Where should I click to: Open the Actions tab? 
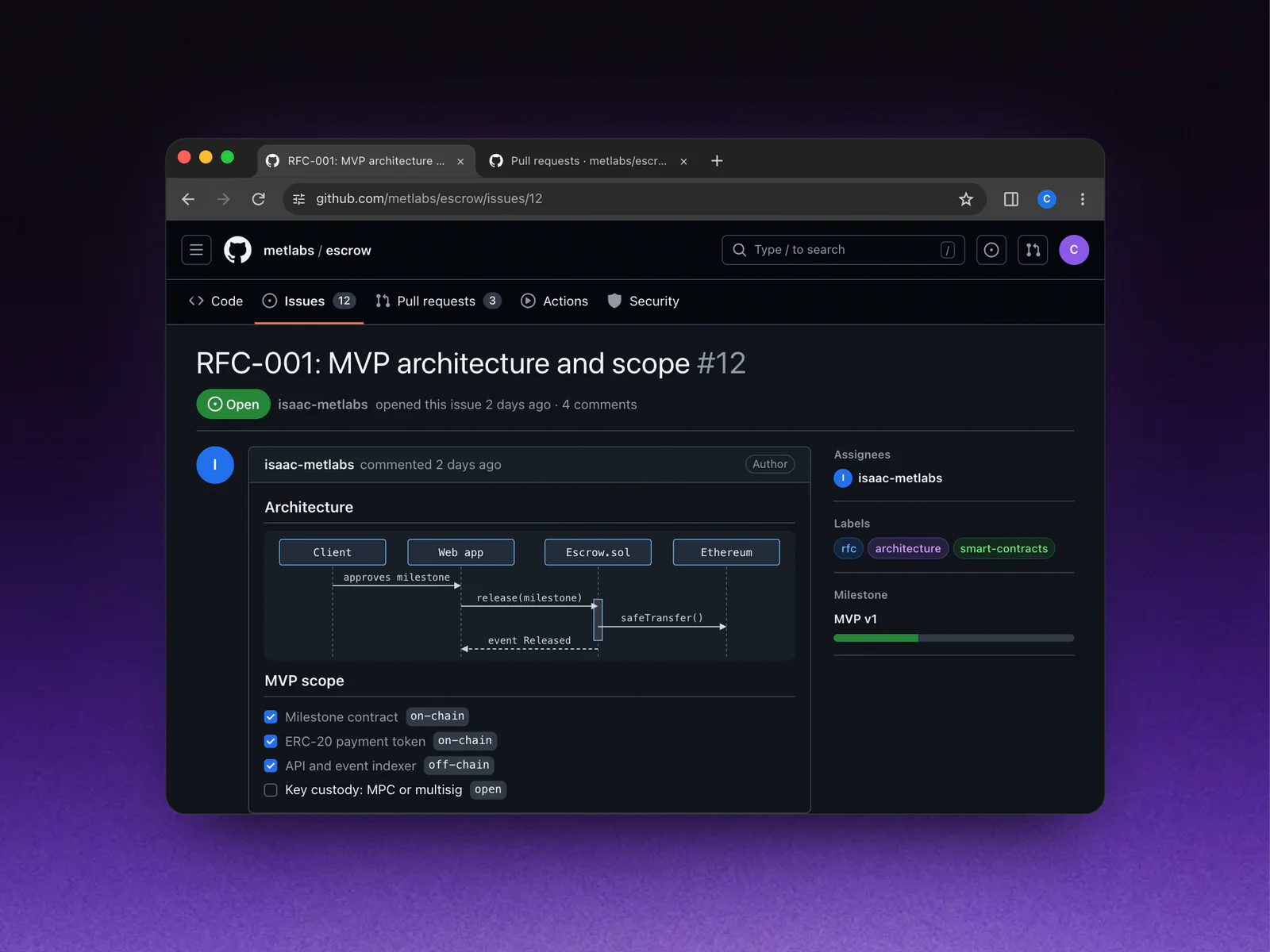click(x=554, y=301)
